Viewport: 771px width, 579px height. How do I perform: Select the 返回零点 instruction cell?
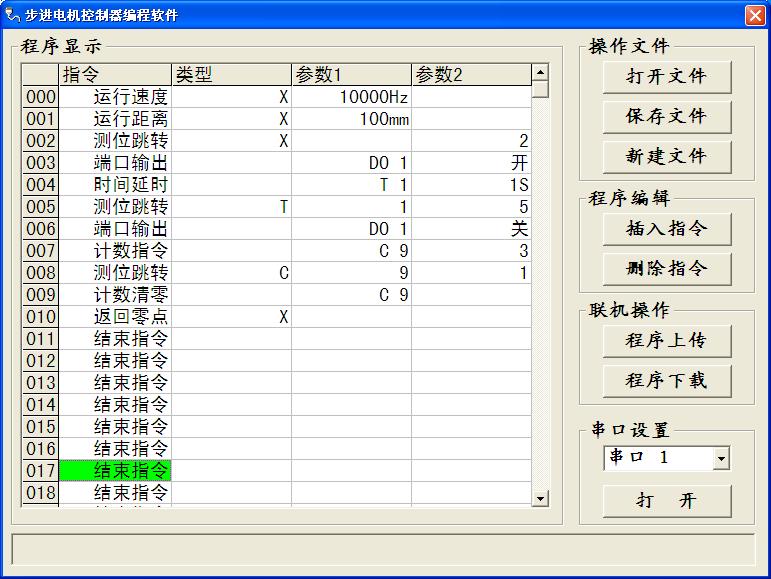click(115, 317)
